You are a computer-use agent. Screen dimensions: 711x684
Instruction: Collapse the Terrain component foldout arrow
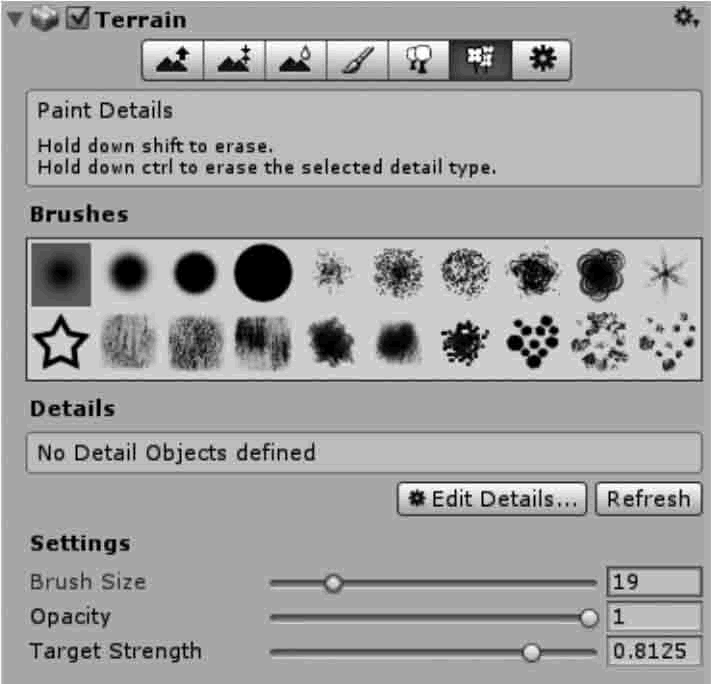[x=15, y=20]
